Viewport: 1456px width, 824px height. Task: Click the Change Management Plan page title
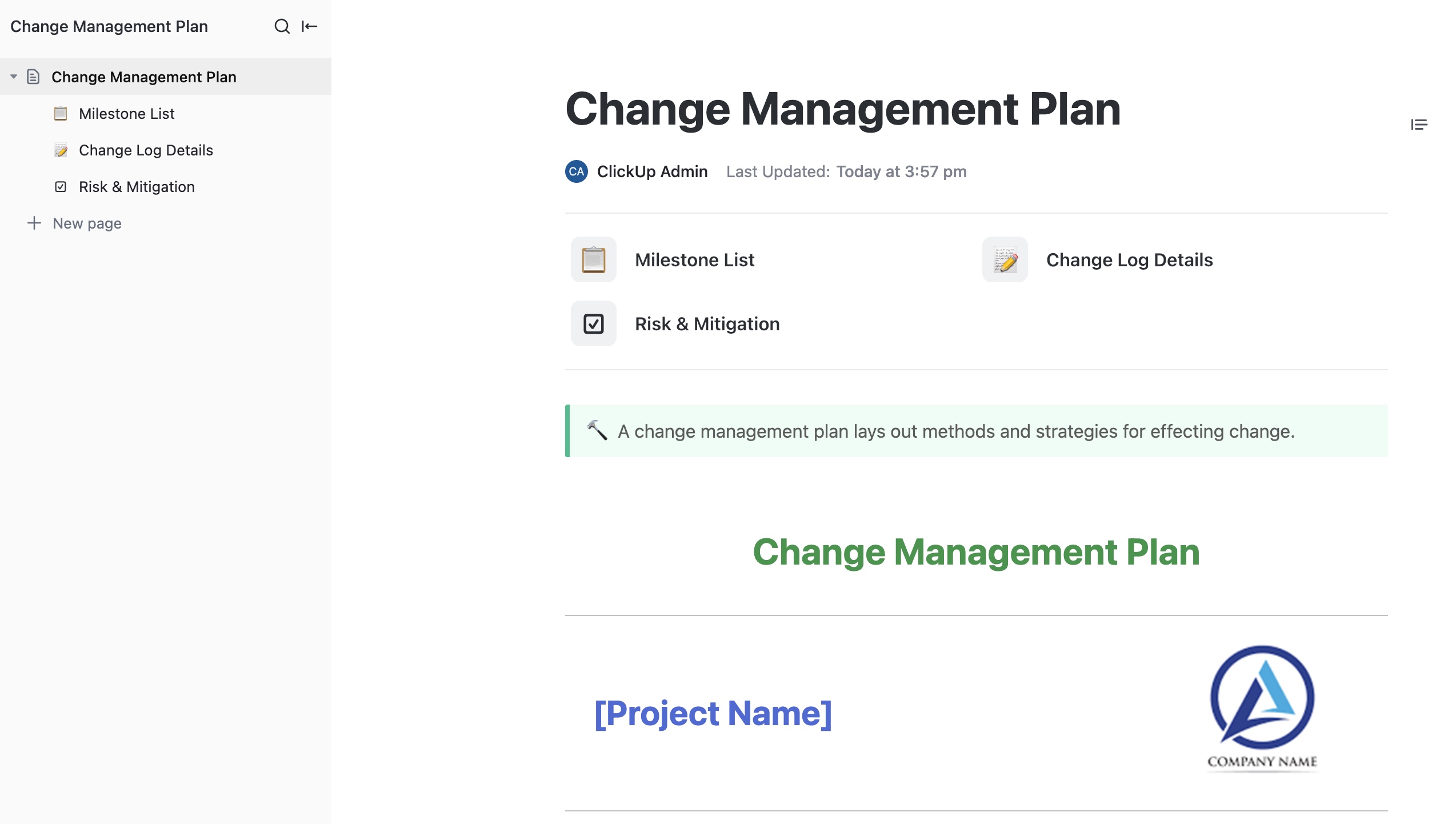point(843,108)
